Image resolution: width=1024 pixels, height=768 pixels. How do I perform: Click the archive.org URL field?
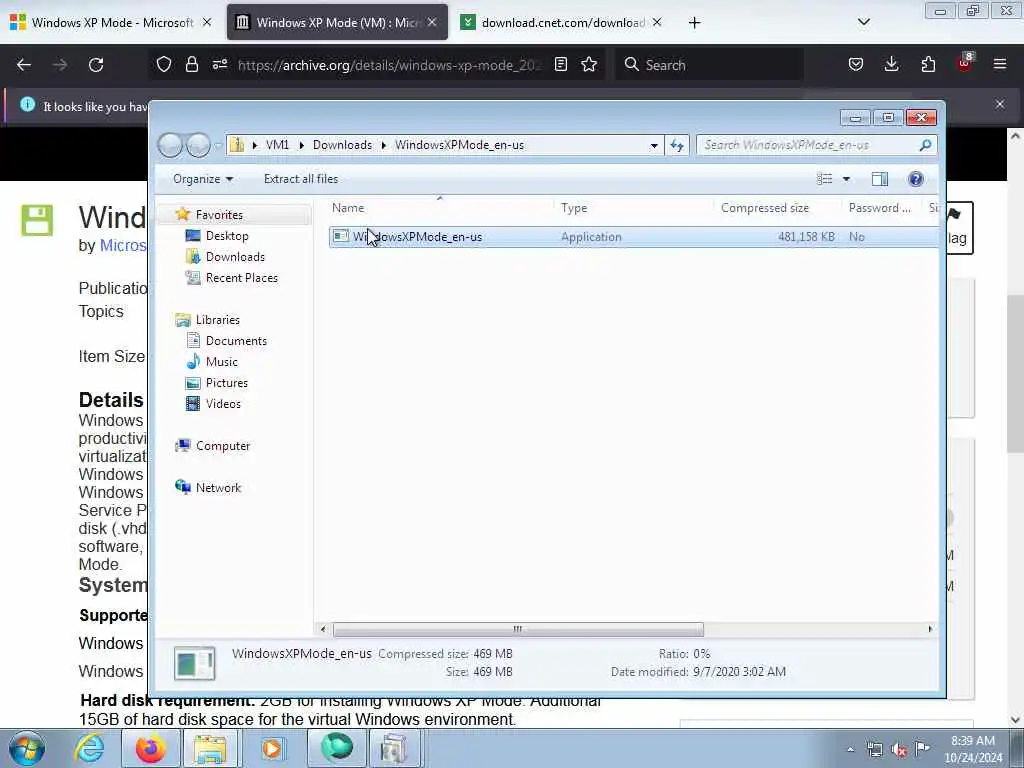click(x=389, y=65)
